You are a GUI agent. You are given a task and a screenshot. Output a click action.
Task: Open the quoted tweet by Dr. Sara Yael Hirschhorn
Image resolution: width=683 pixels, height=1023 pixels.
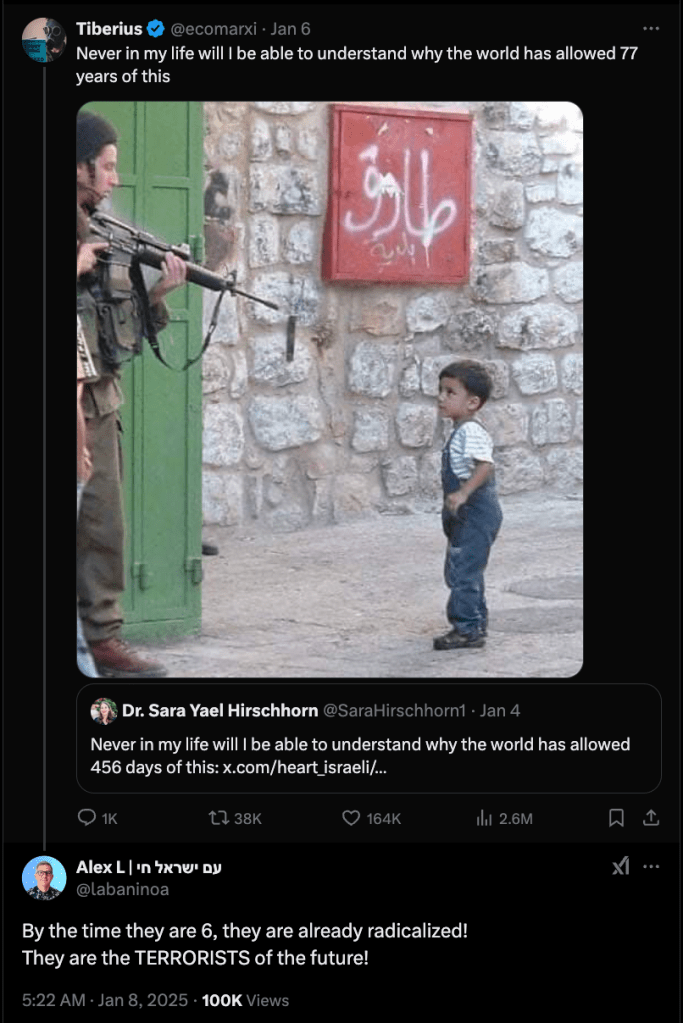pyautogui.click(x=369, y=738)
